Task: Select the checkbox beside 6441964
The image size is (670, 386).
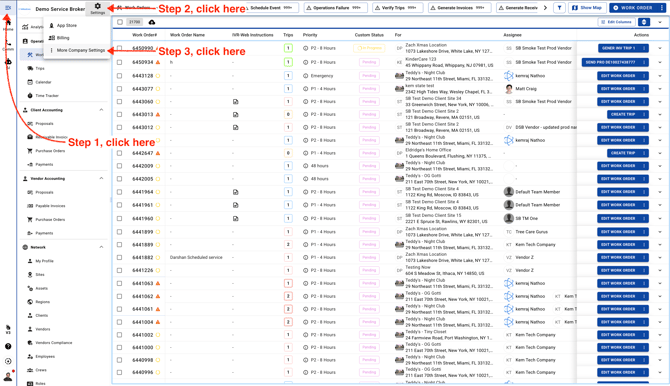Action: click(x=120, y=192)
